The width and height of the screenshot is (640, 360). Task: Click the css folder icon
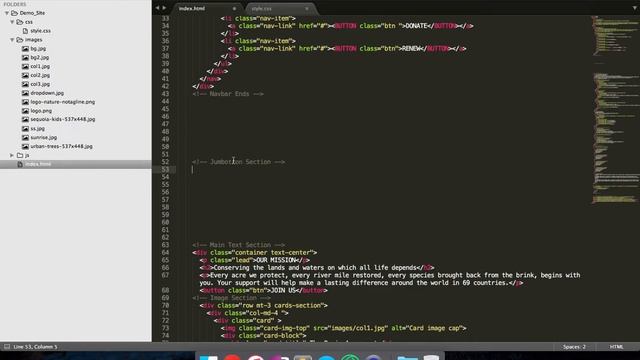click(20, 22)
